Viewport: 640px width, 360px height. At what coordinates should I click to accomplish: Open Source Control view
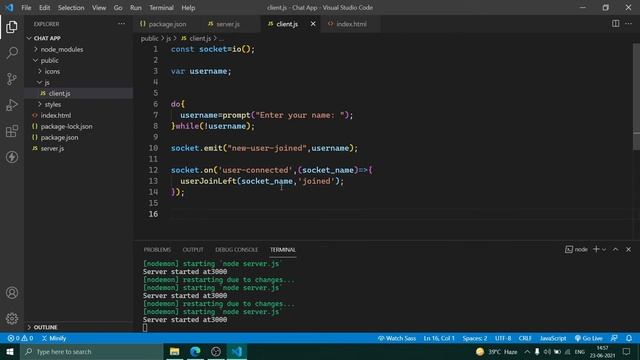pos(12,79)
